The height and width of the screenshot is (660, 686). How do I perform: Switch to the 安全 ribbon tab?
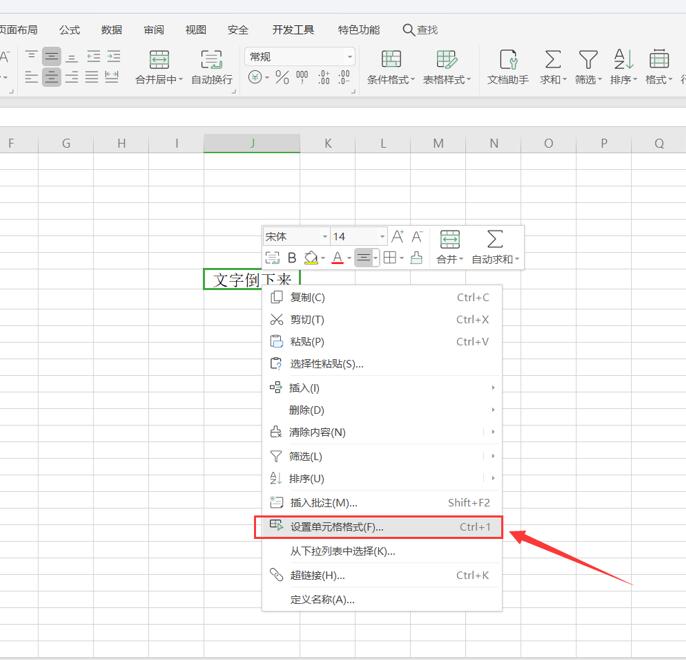pos(238,30)
